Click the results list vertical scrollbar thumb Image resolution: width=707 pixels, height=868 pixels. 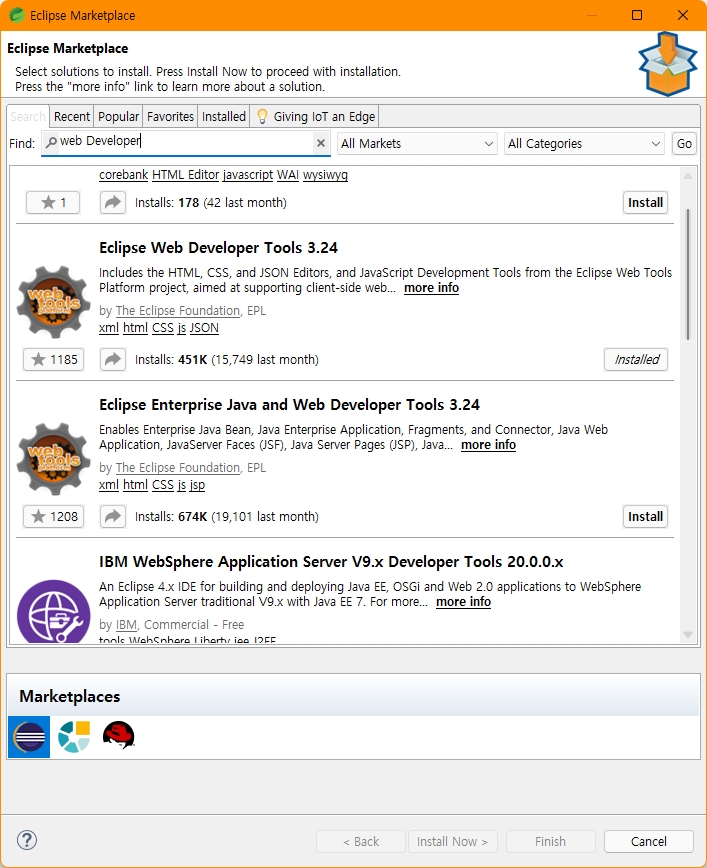pos(688,275)
